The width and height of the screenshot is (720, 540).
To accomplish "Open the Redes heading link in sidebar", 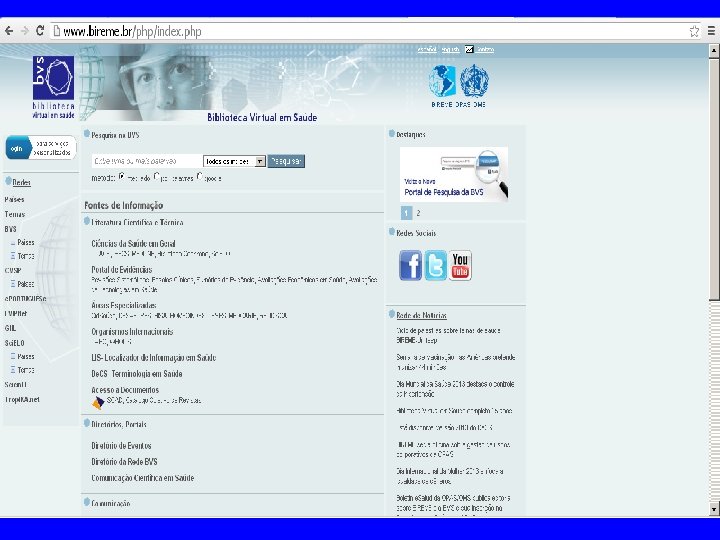I will [x=22, y=182].
